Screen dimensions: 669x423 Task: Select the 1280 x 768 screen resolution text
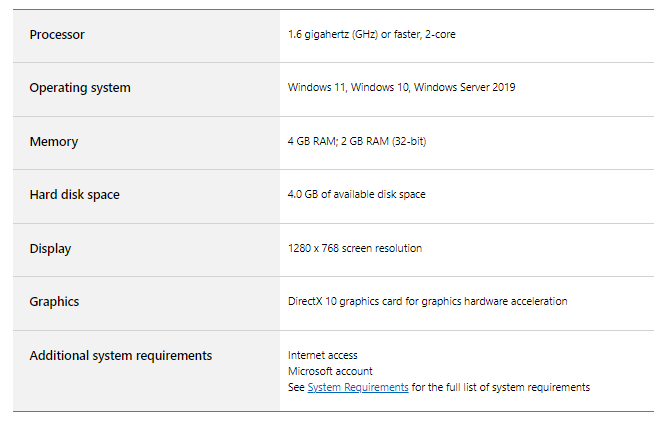click(x=355, y=248)
